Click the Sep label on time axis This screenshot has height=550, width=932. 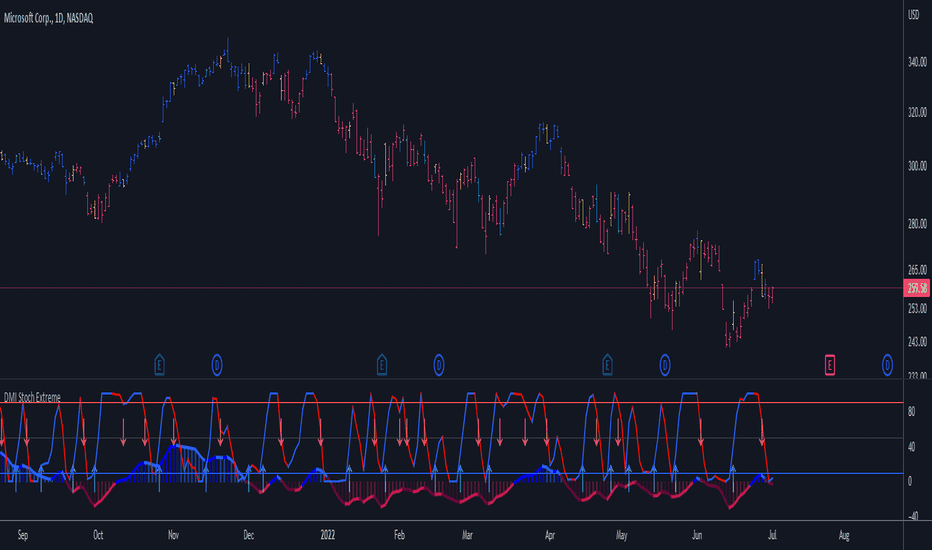click(x=23, y=535)
